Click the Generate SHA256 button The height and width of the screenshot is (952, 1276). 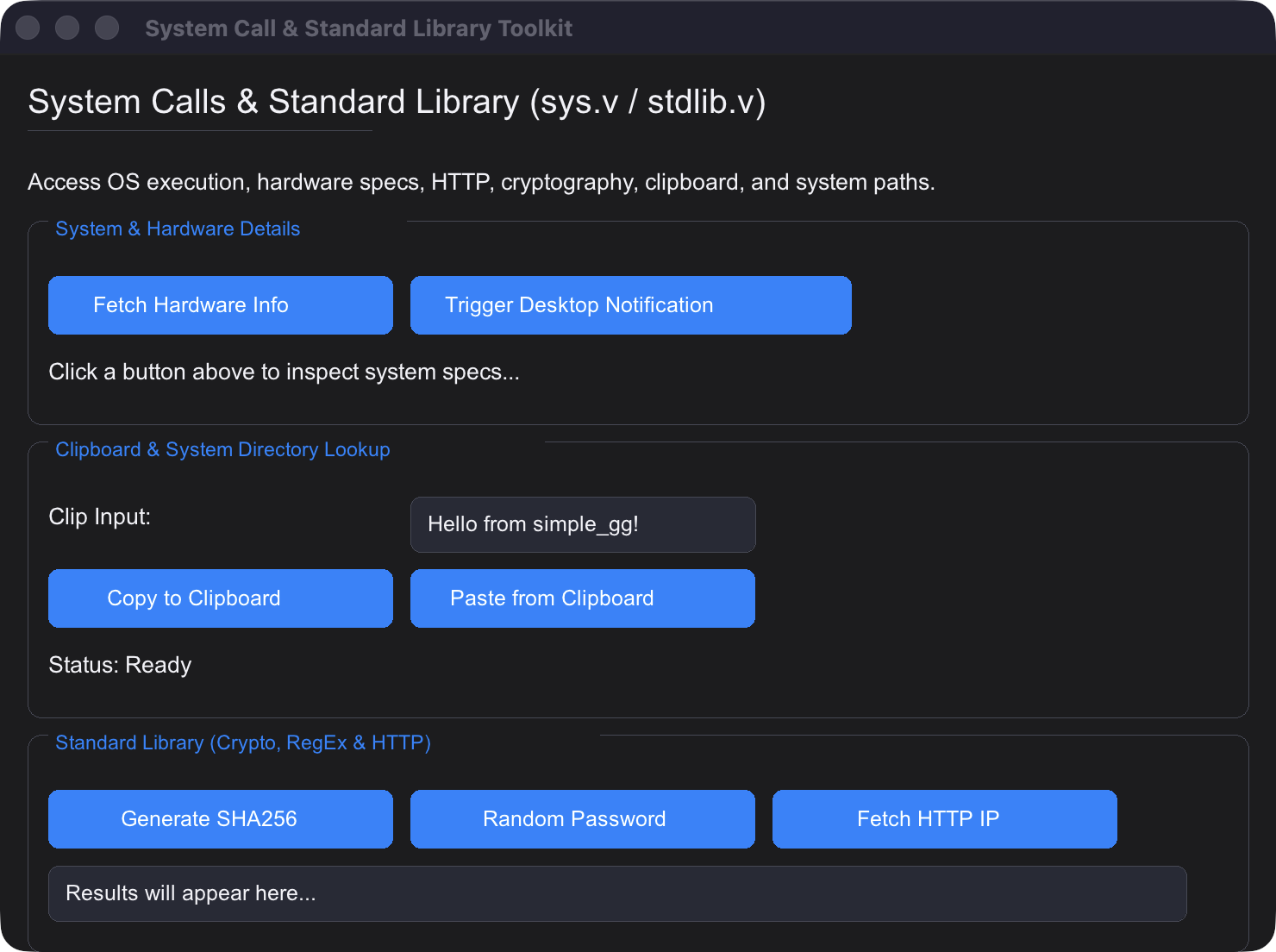[x=221, y=819]
